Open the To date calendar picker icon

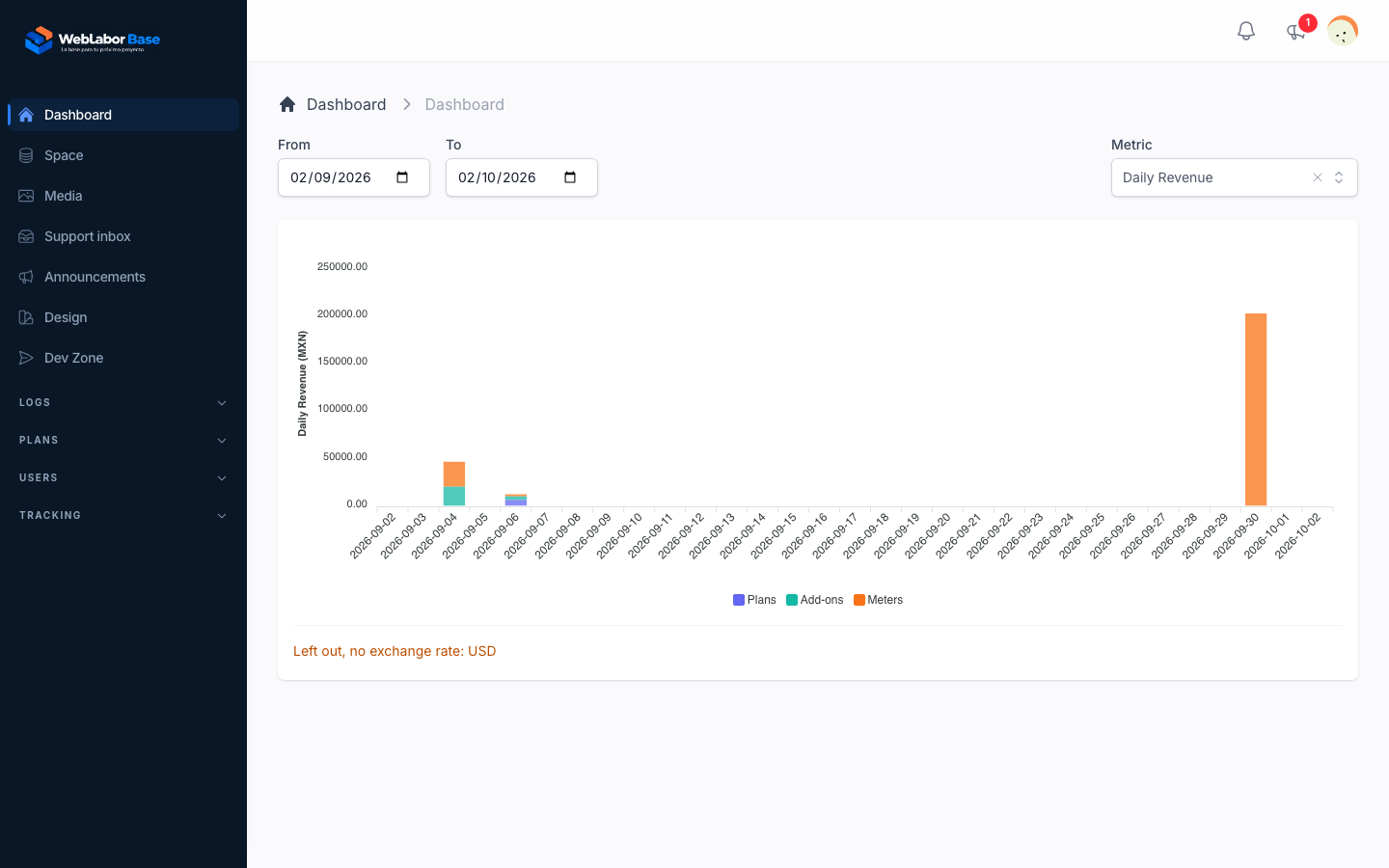570,177
